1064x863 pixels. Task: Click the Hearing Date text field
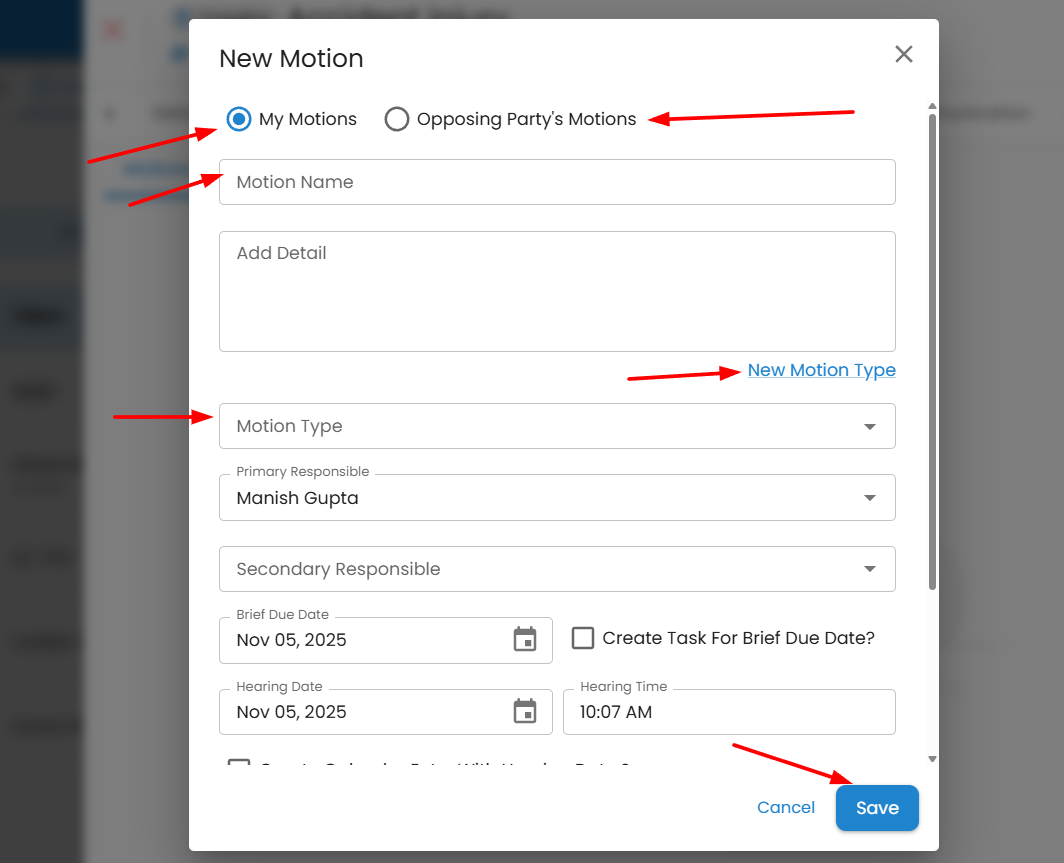tap(365, 712)
